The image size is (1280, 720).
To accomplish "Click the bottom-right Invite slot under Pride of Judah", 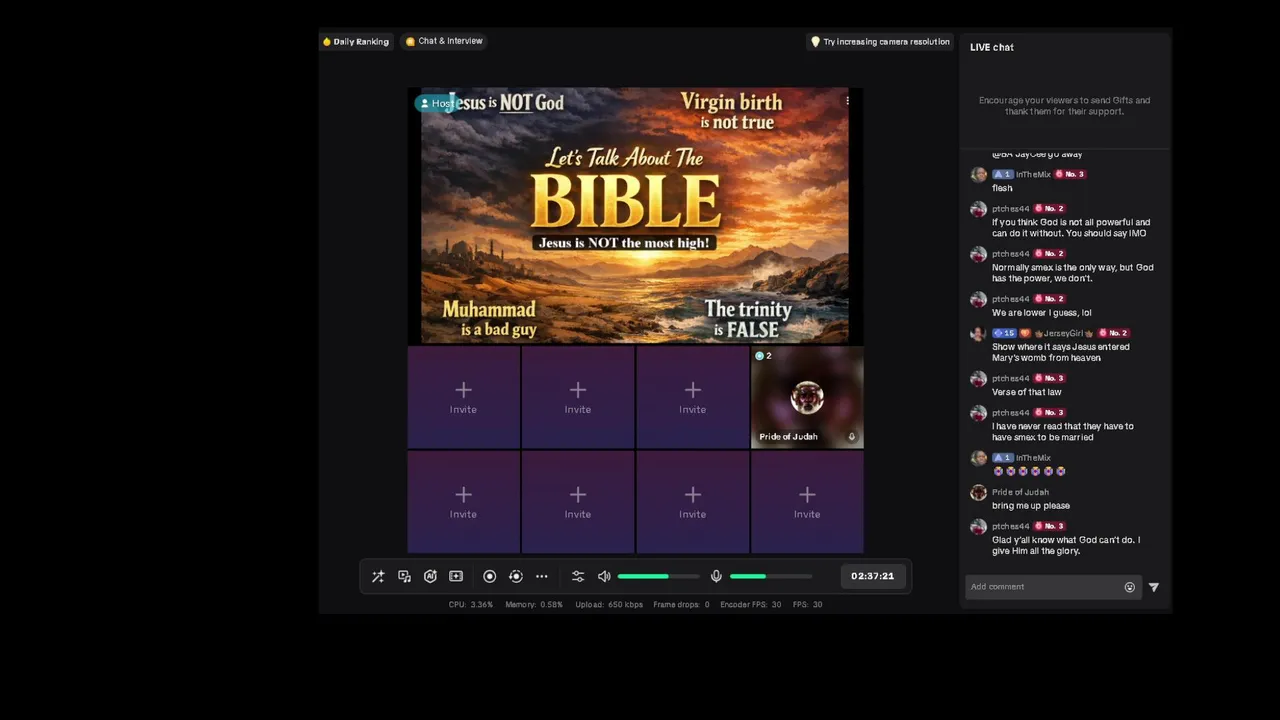I will (807, 502).
